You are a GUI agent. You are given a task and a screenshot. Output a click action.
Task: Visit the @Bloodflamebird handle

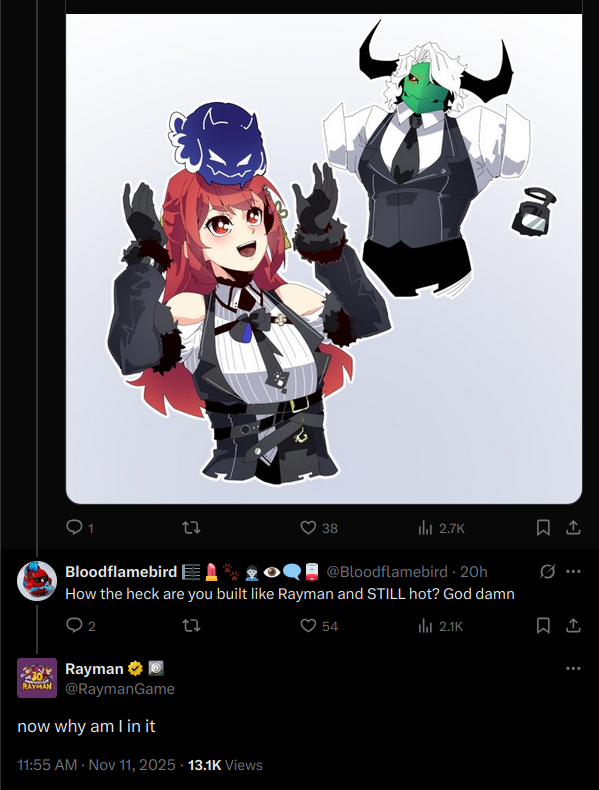pos(387,571)
